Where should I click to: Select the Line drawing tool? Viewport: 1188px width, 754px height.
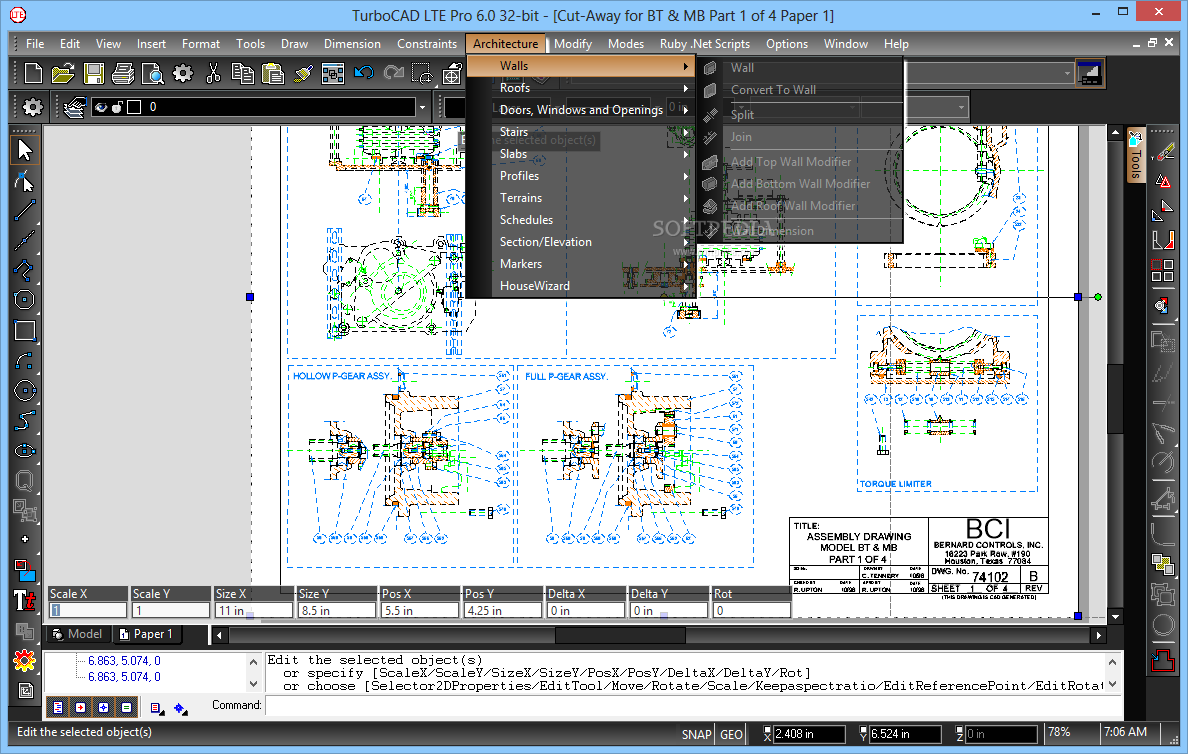point(24,211)
